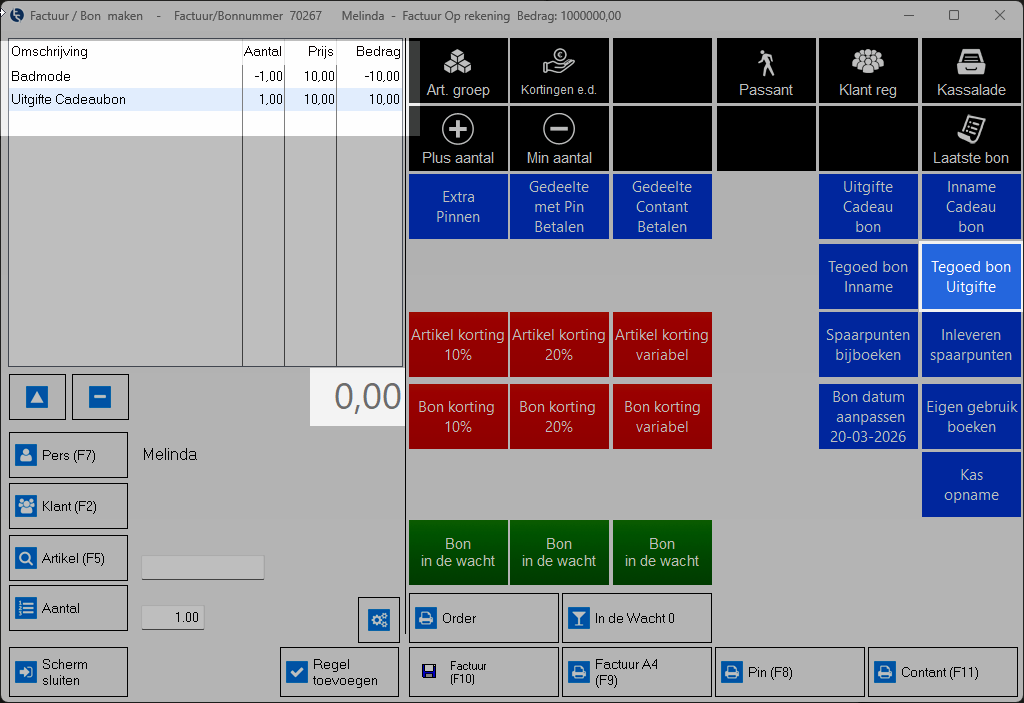The width and height of the screenshot is (1024, 703).
Task: Decrease quantity with Min aantal
Action: pyautogui.click(x=559, y=140)
